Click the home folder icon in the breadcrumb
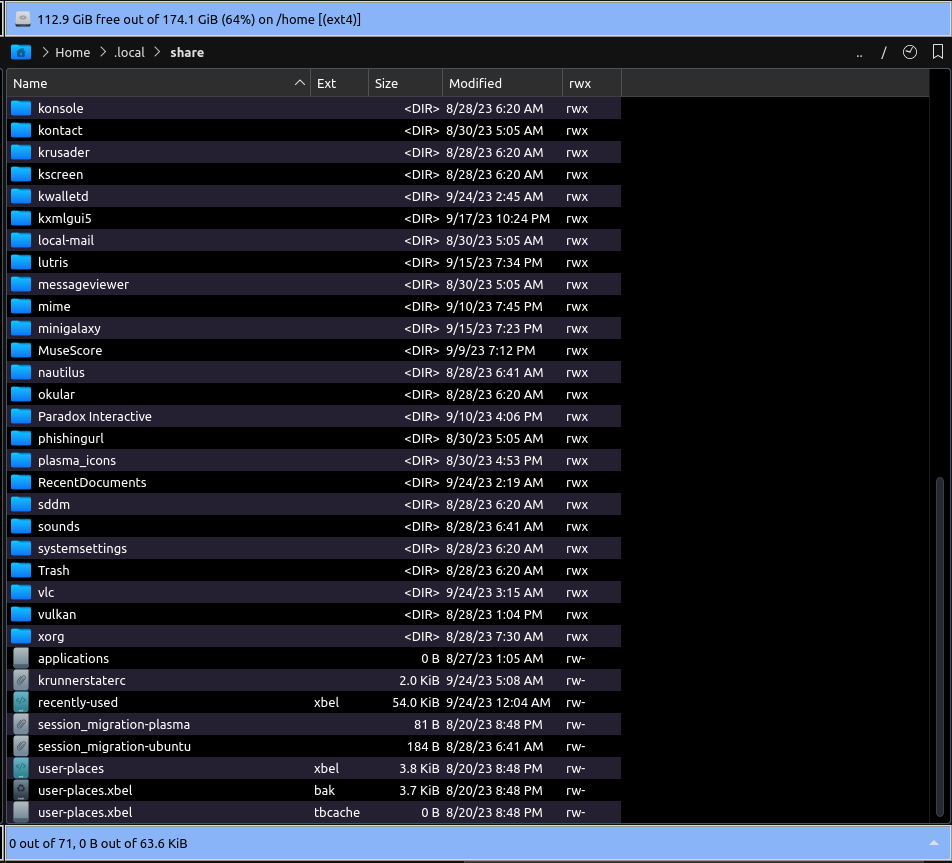The height and width of the screenshot is (863, 952). tap(21, 52)
